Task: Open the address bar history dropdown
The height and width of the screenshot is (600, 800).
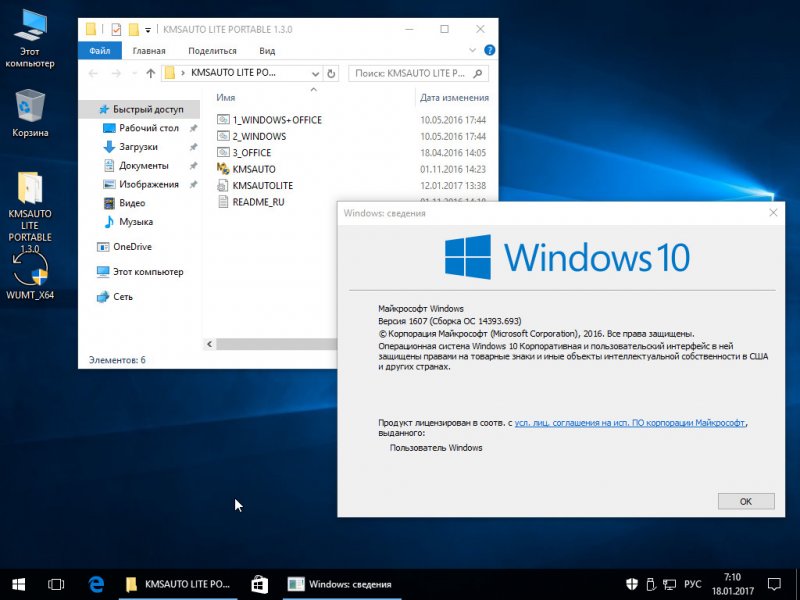Action: (x=315, y=73)
